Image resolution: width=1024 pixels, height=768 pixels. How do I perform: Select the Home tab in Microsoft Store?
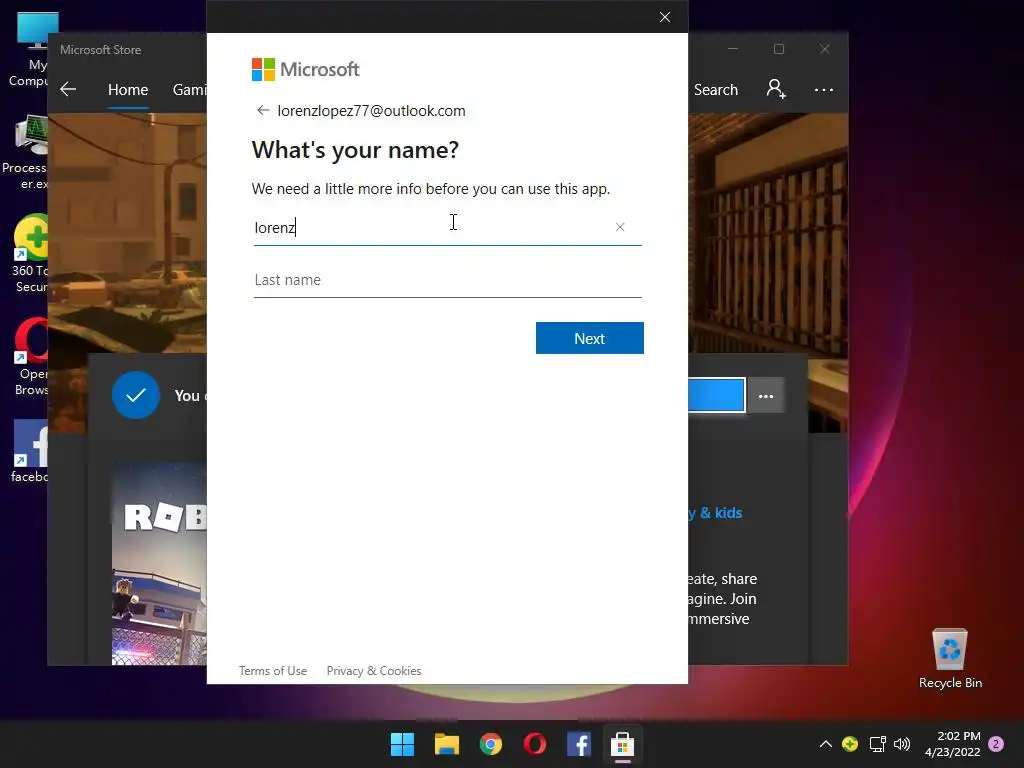click(x=128, y=89)
